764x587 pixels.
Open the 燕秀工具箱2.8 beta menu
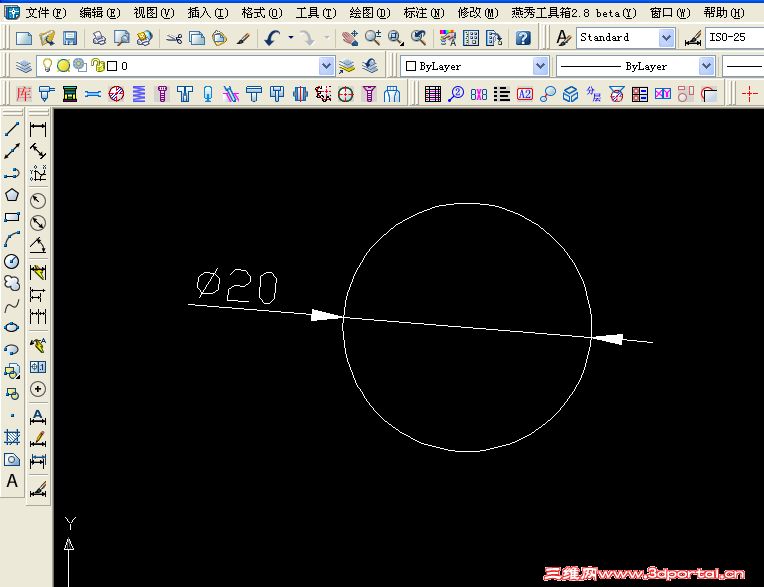pos(573,13)
